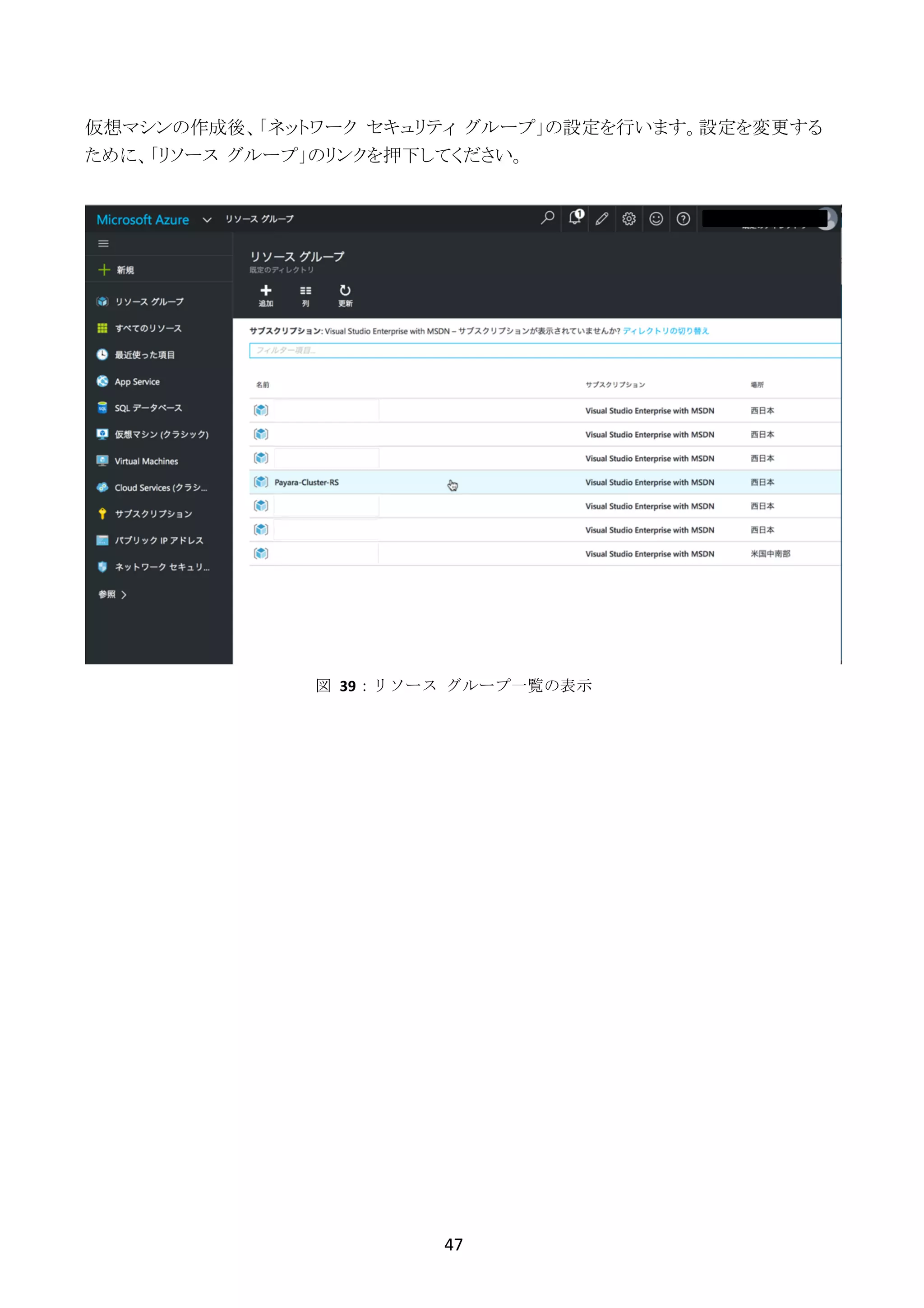Toggle the hamburger sidebar menu

[104, 244]
